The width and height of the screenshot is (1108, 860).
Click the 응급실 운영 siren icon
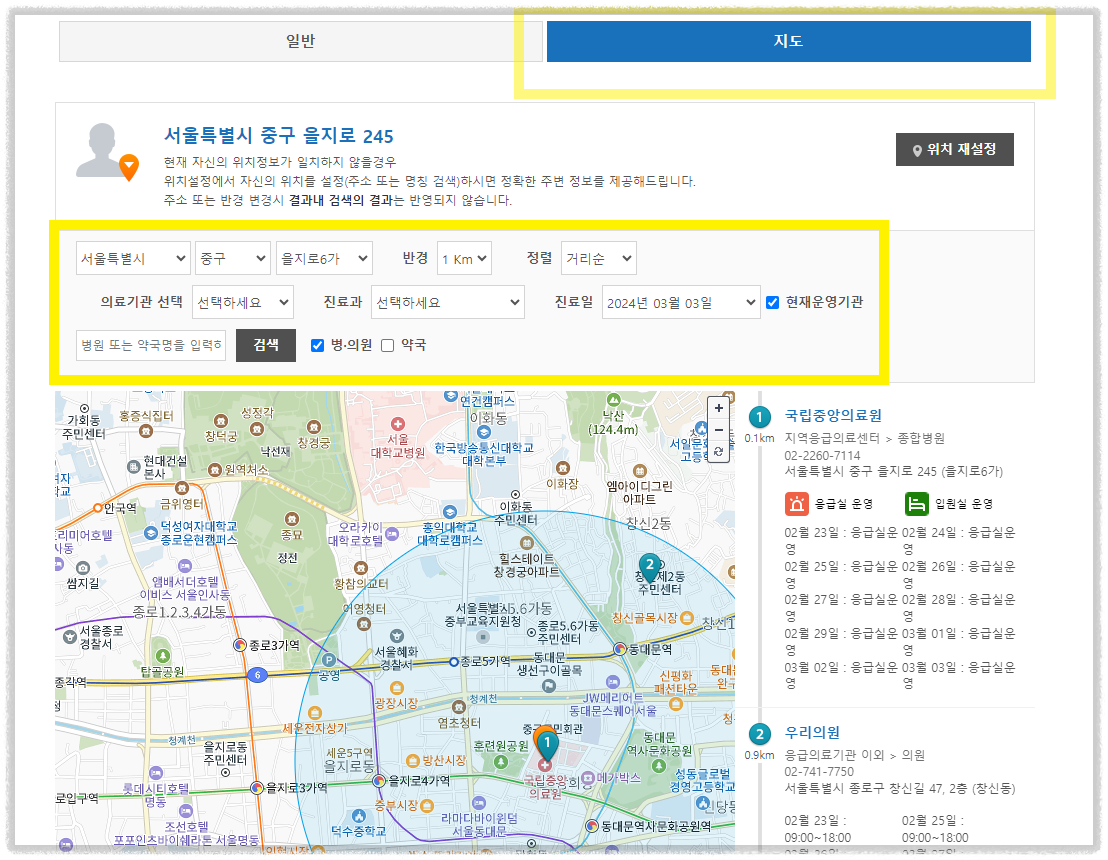796,504
